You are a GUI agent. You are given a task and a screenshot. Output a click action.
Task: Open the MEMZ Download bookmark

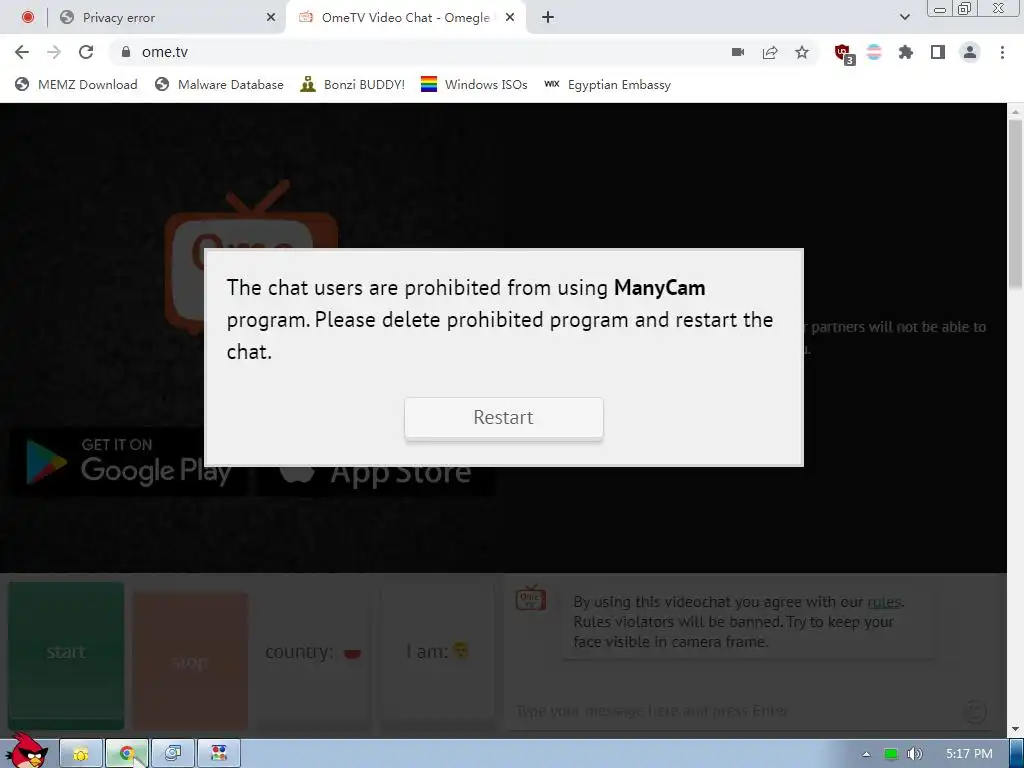[76, 85]
